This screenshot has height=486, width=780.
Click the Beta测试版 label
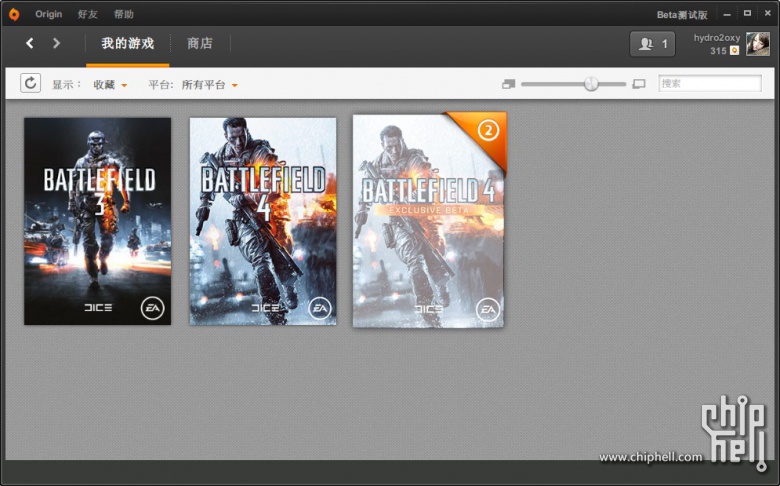coord(682,15)
